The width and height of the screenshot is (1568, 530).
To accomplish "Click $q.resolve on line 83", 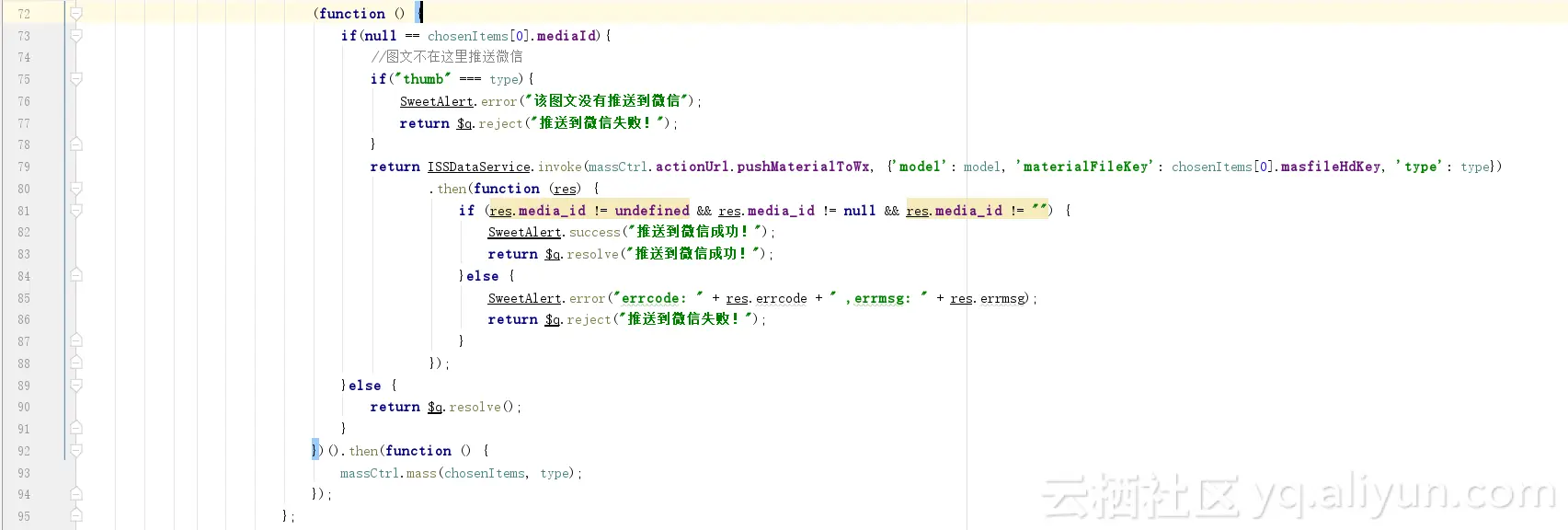I will 582,254.
